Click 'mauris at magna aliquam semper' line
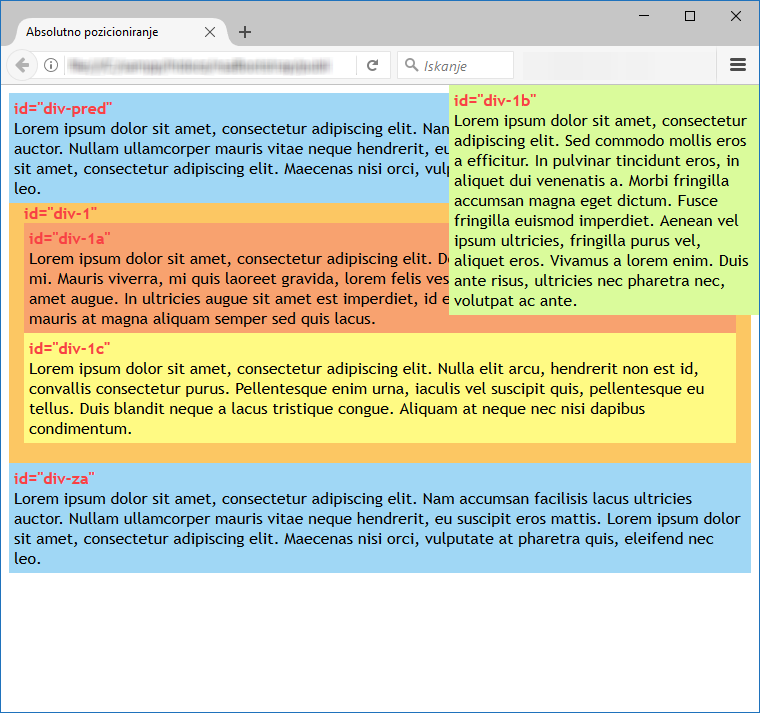Viewport: 760px width, 713px height. coord(202,319)
